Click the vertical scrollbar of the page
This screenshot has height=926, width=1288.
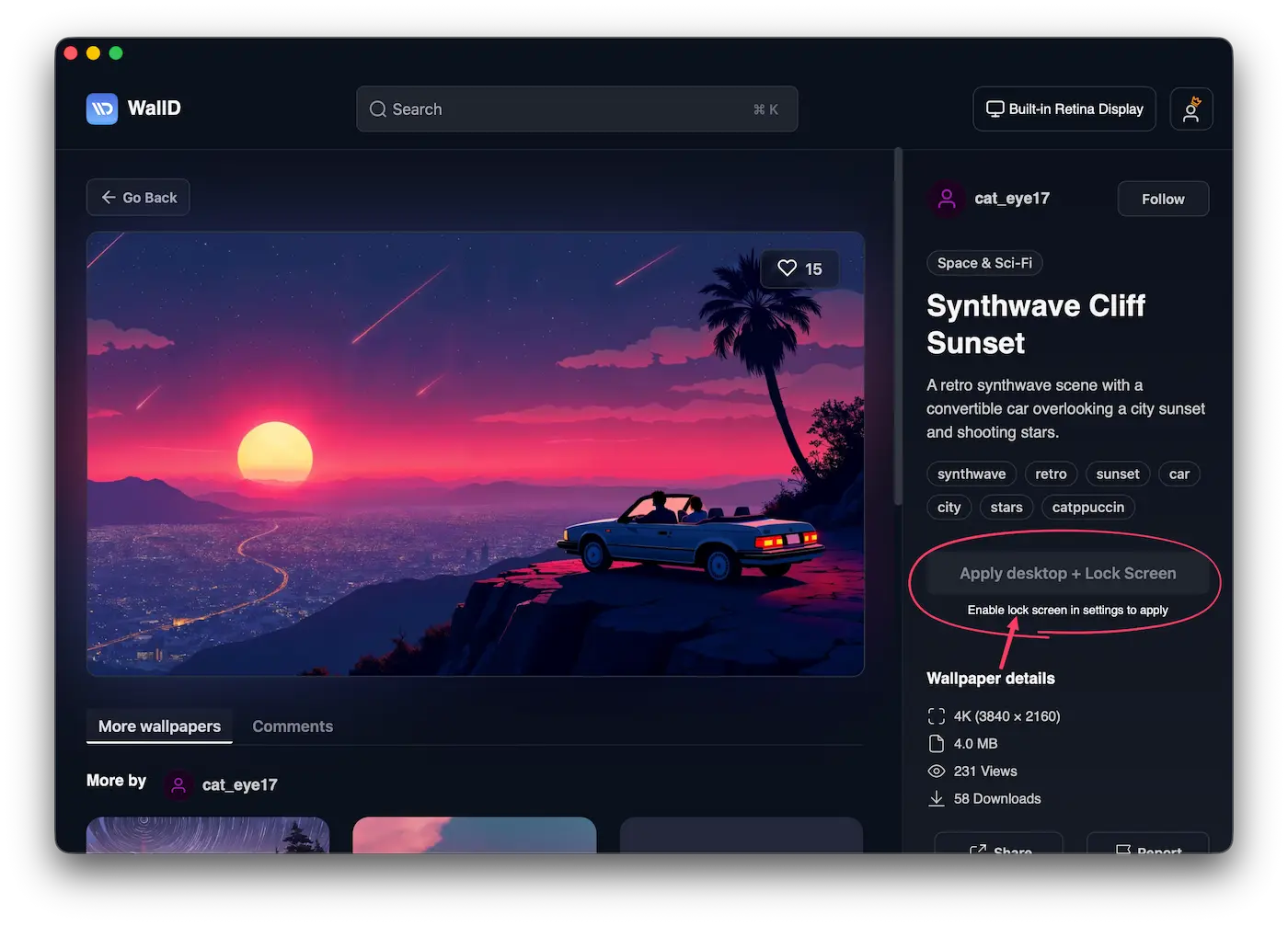898,326
